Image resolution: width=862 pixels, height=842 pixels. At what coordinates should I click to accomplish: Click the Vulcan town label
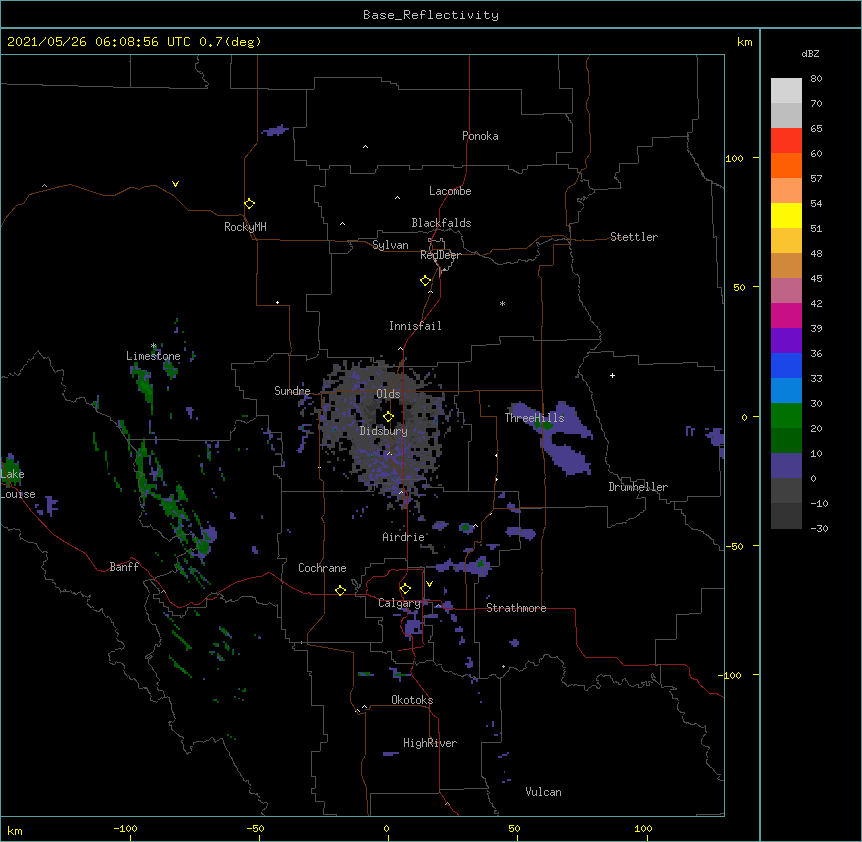click(543, 792)
